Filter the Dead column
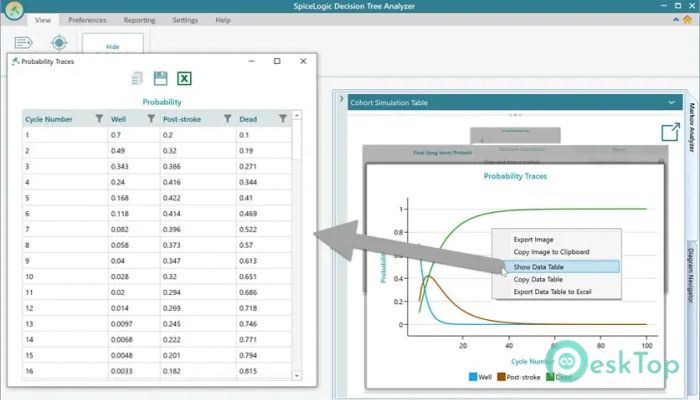700x400 pixels. click(x=283, y=118)
